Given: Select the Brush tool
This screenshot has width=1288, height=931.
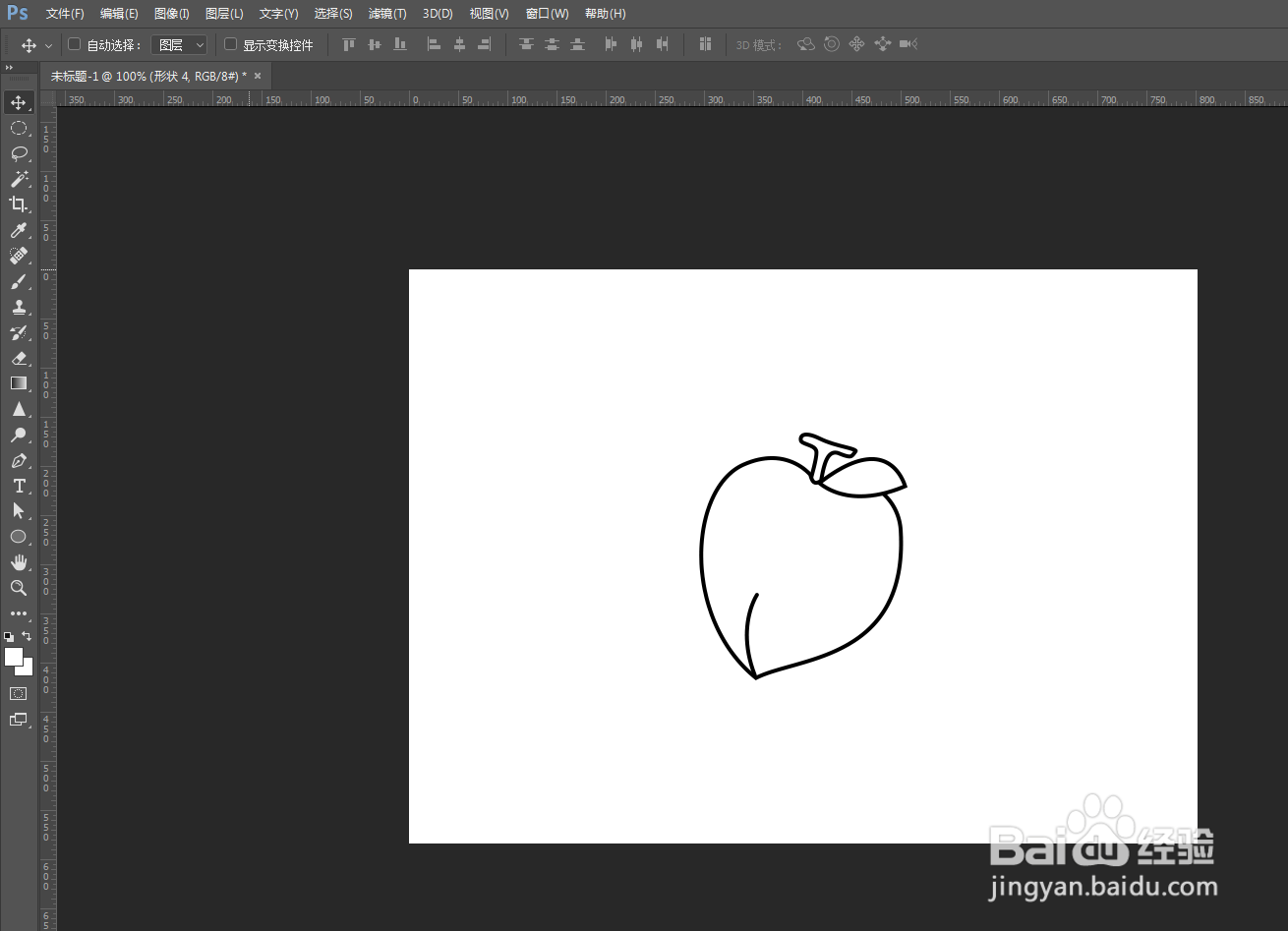Looking at the screenshot, I should (19, 281).
